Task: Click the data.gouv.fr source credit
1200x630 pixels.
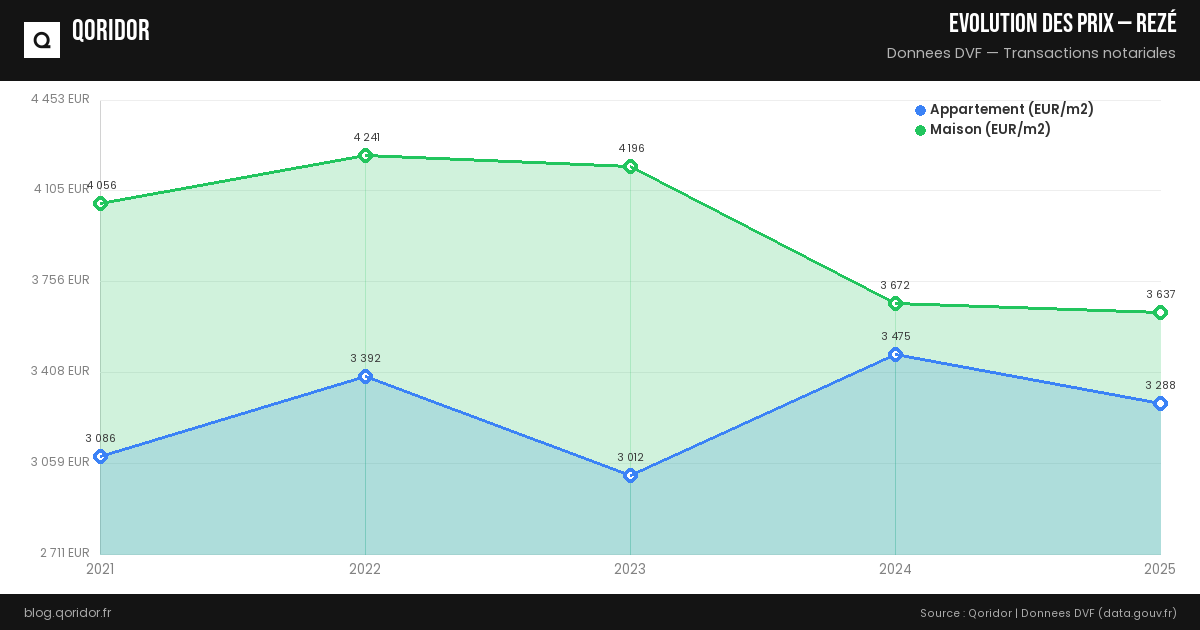Action: (x=1137, y=613)
